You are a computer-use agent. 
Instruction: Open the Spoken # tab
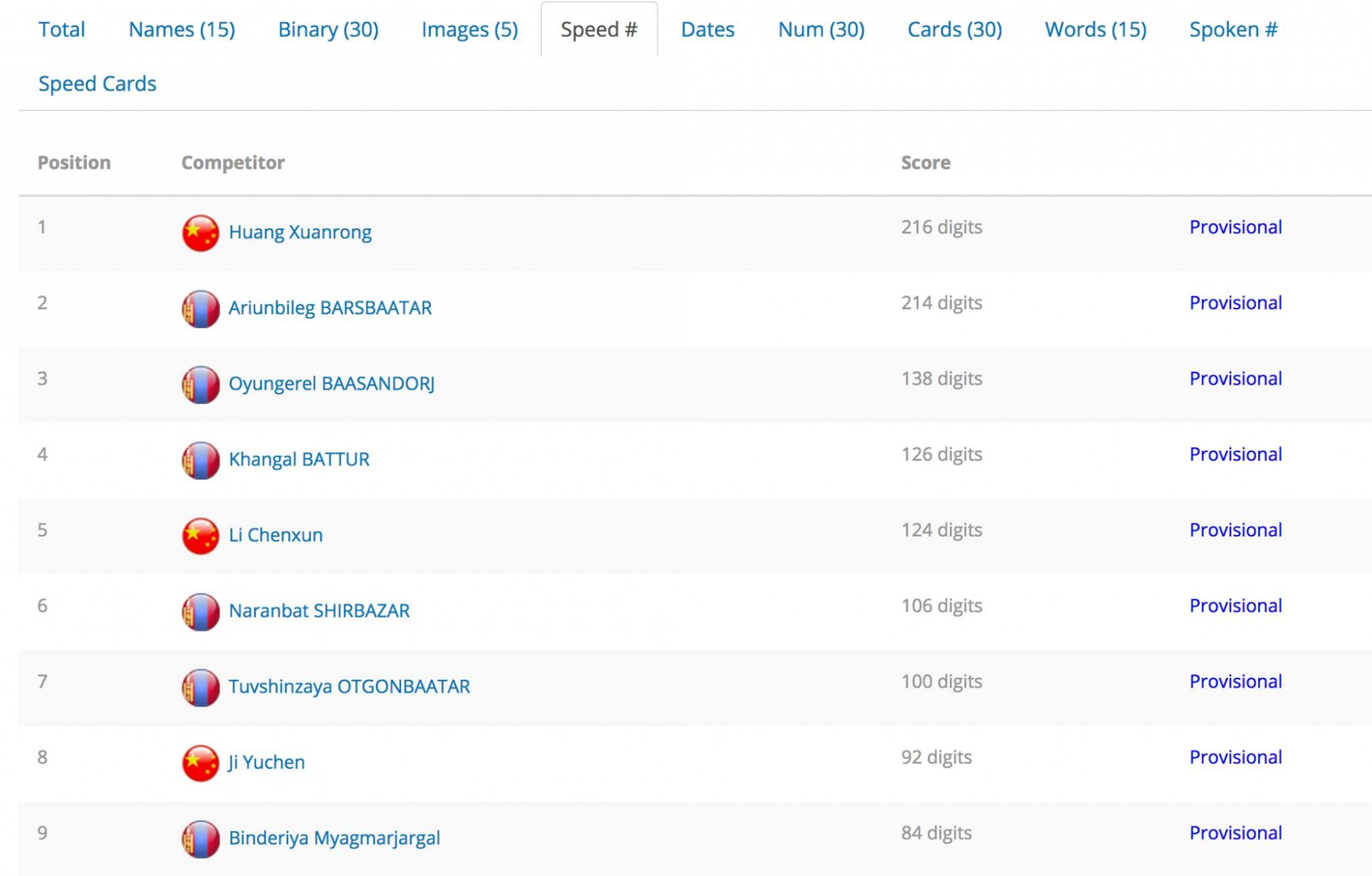1233,29
